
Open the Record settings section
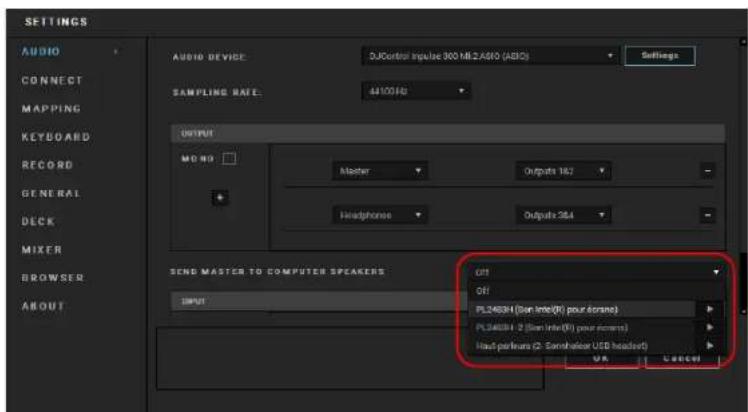tap(47, 165)
